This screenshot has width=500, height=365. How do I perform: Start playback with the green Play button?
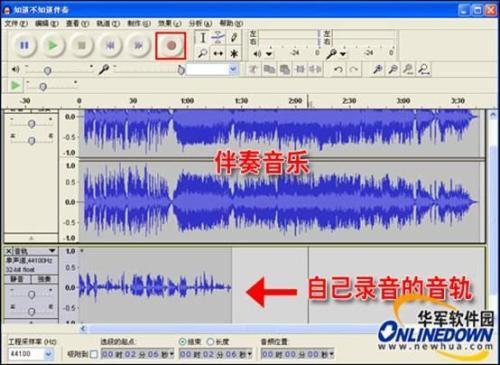52,45
